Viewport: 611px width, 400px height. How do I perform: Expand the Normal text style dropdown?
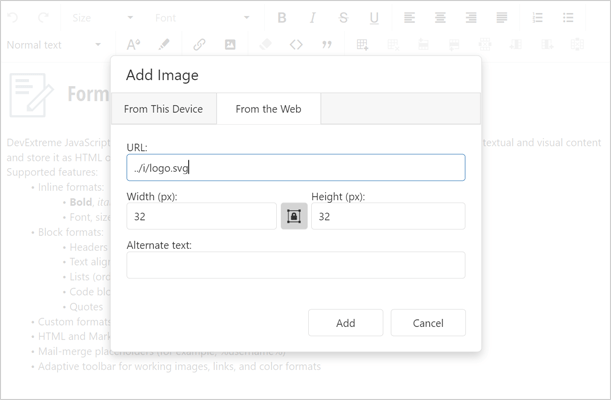coord(55,45)
